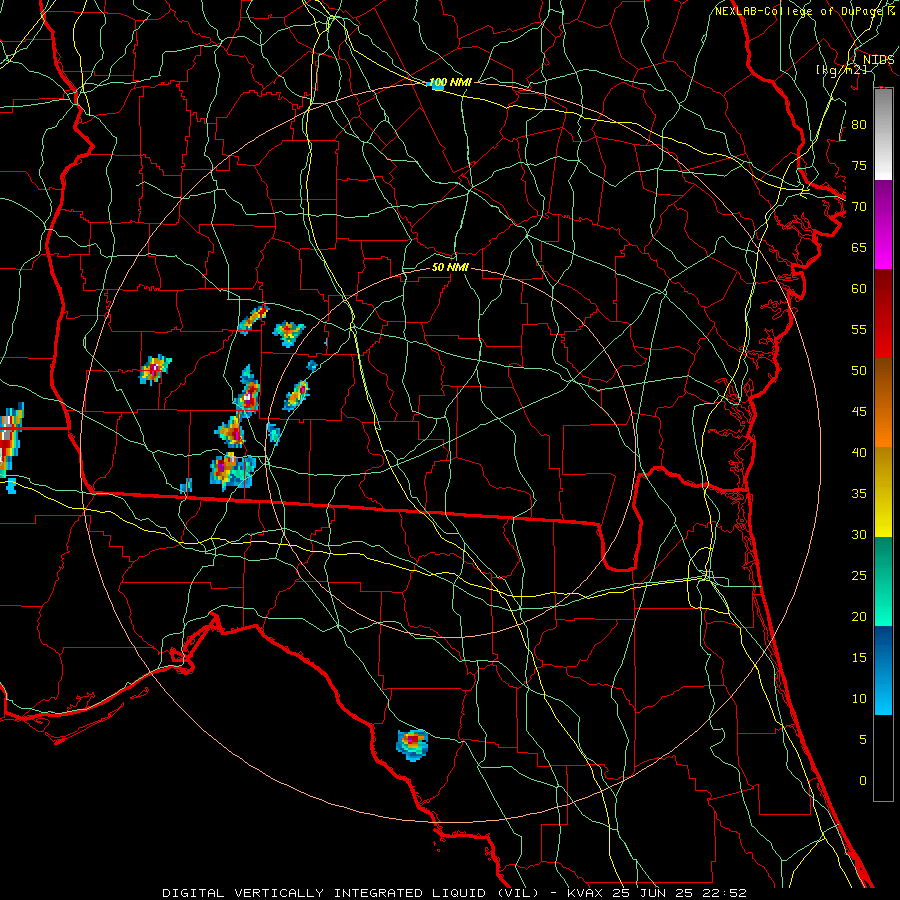Select the 0 value on the VIL scale
The width and height of the screenshot is (900, 900).
pos(863,781)
